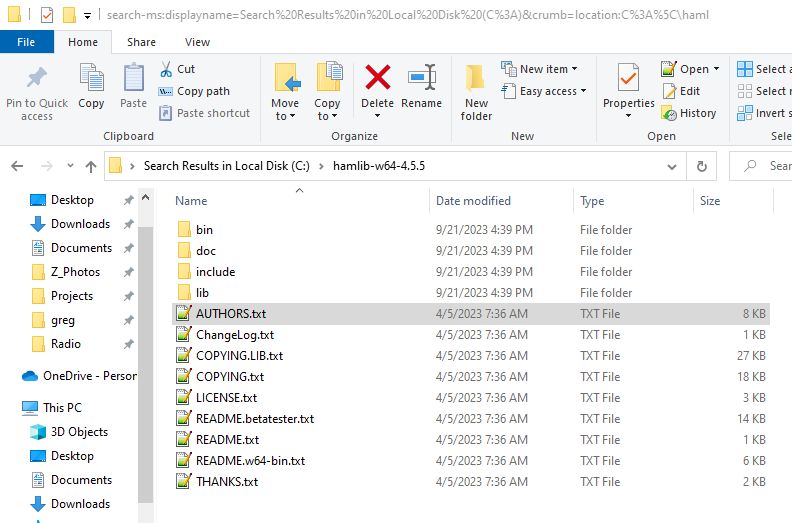Open the File menu tab

[26, 42]
